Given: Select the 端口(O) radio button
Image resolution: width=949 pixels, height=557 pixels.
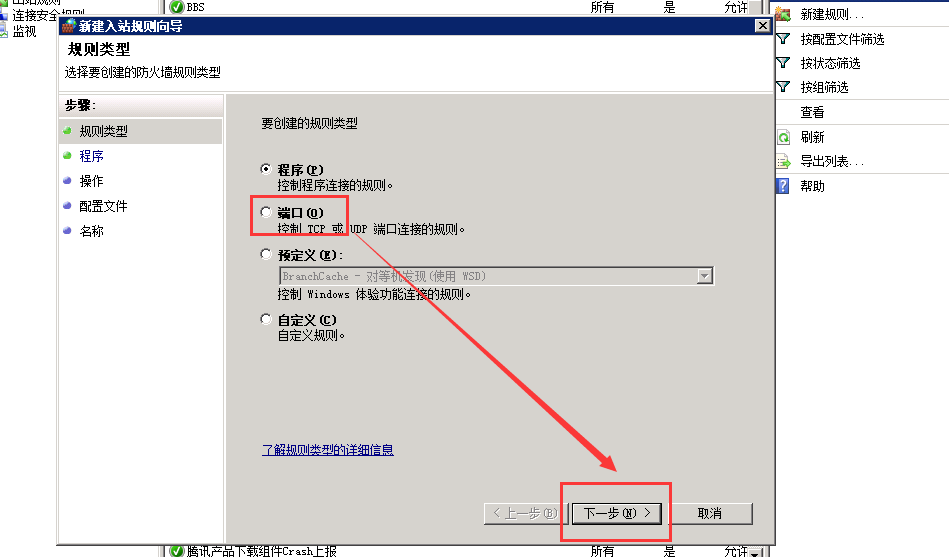Looking at the screenshot, I should click(266, 212).
